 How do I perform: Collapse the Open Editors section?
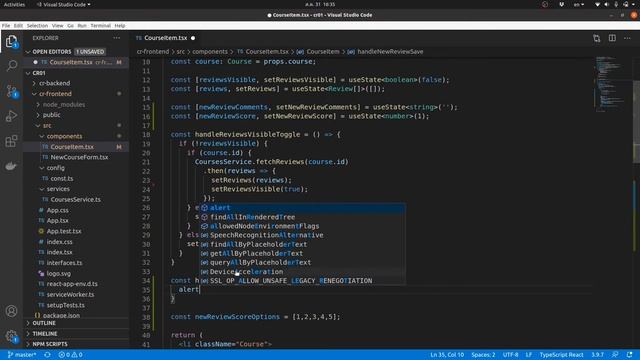point(76,52)
